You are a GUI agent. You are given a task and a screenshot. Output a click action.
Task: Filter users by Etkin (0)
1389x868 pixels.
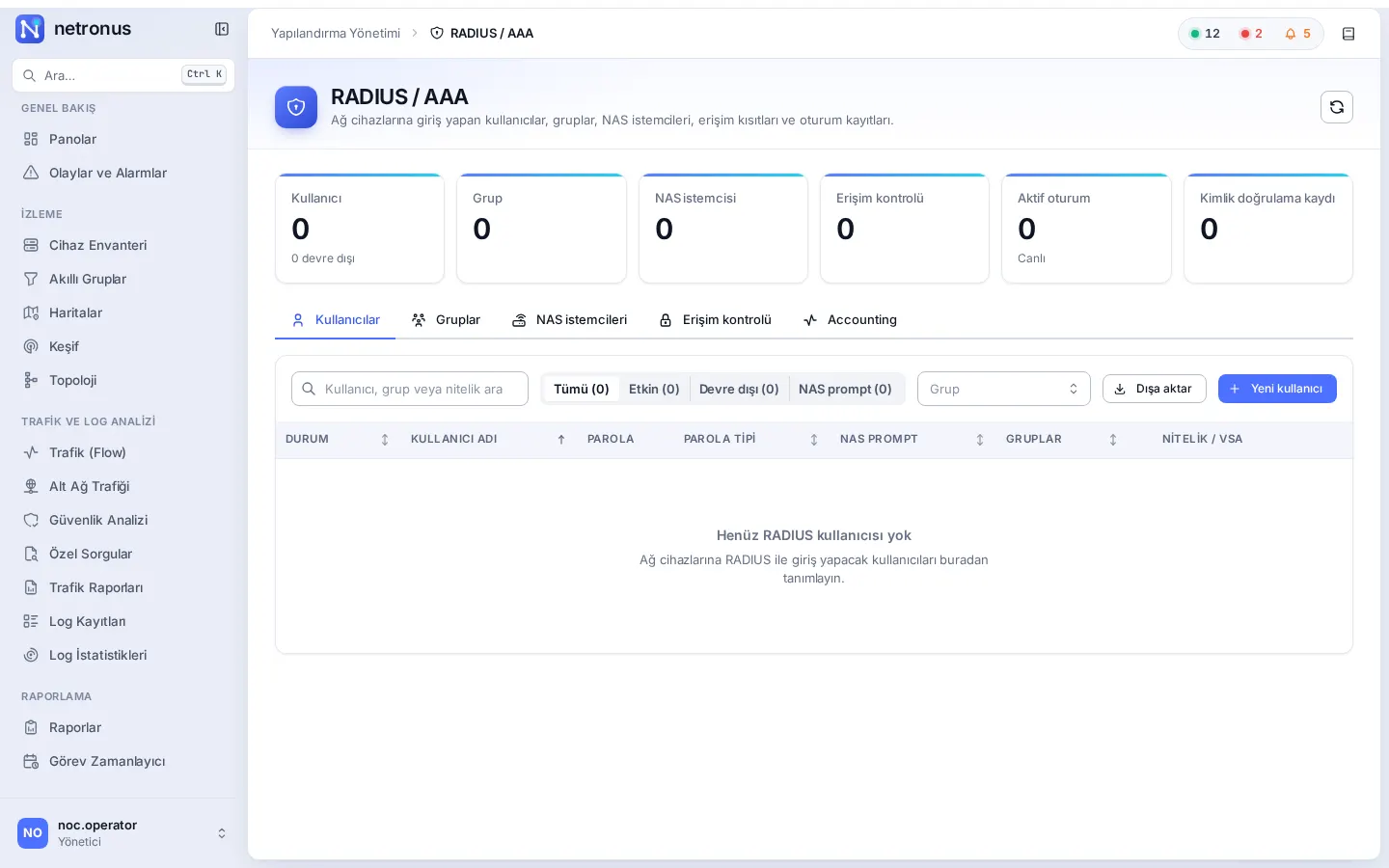pyautogui.click(x=654, y=389)
